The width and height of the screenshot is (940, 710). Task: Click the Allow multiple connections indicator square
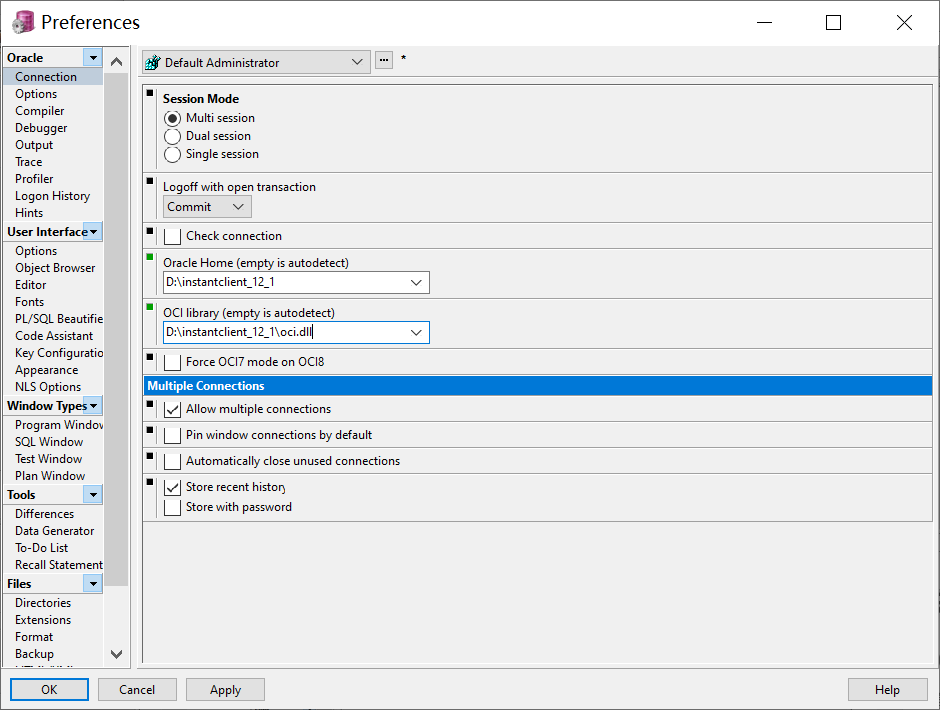[x=150, y=404]
